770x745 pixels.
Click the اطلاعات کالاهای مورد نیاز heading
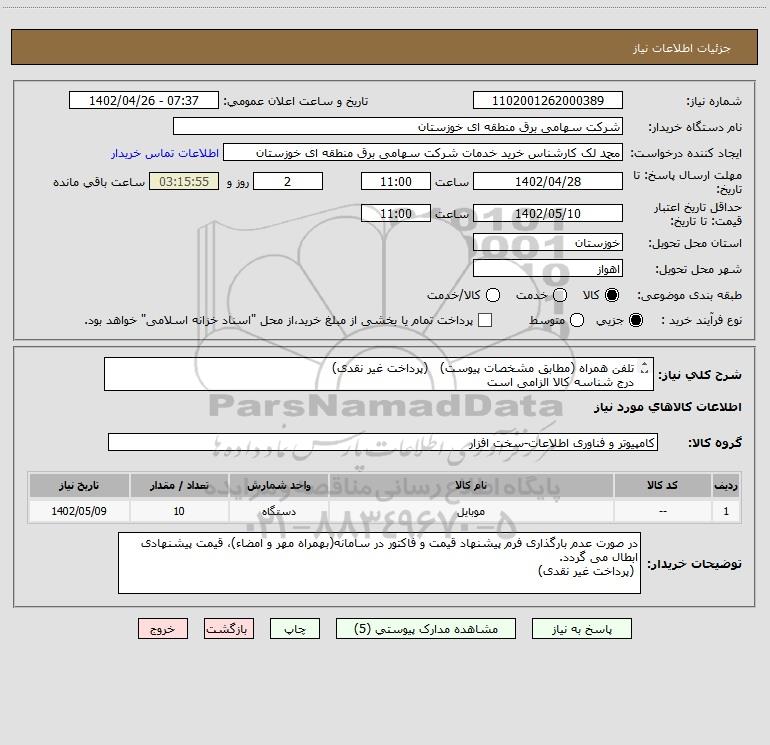point(668,407)
